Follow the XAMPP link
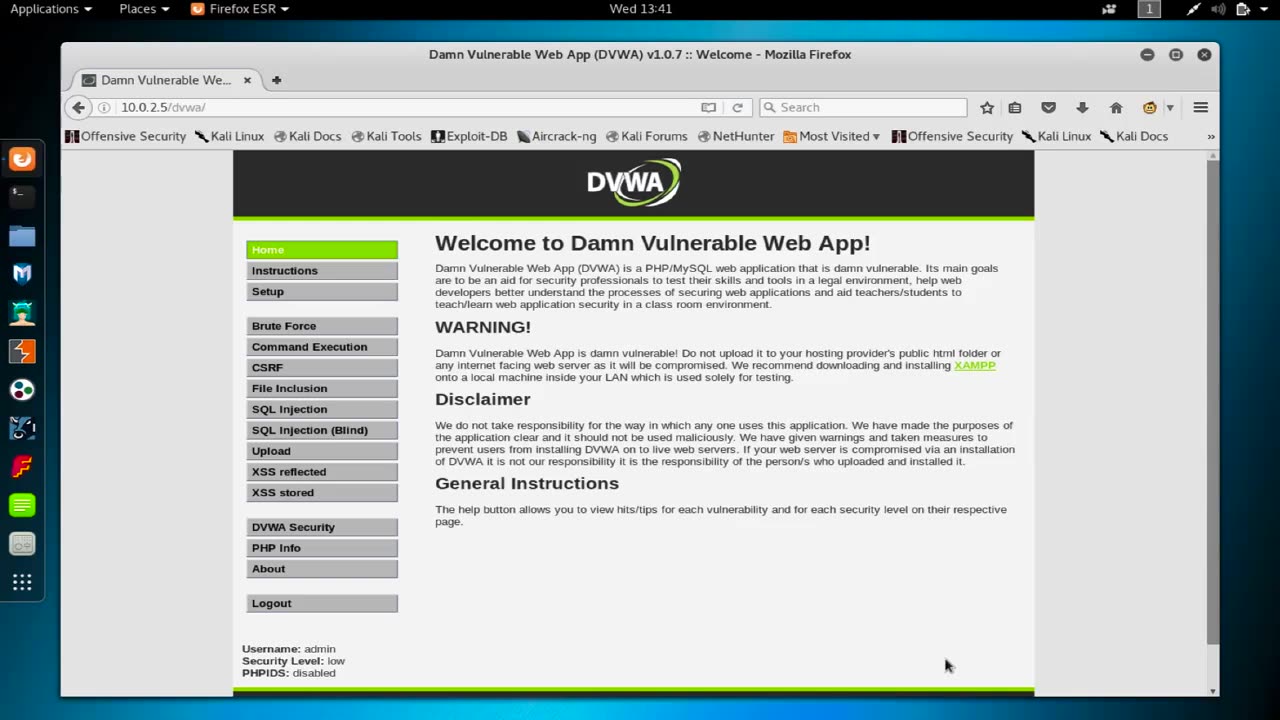 click(975, 366)
